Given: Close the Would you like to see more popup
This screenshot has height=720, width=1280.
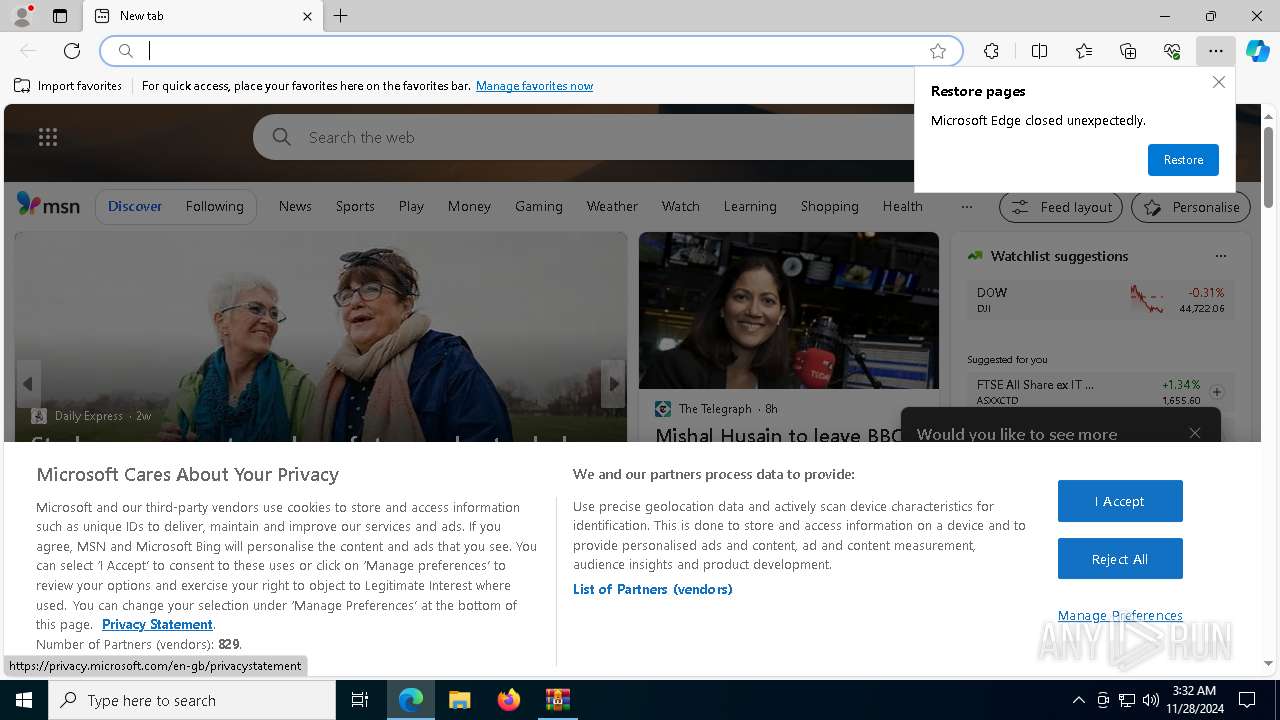Looking at the screenshot, I should click(1195, 433).
